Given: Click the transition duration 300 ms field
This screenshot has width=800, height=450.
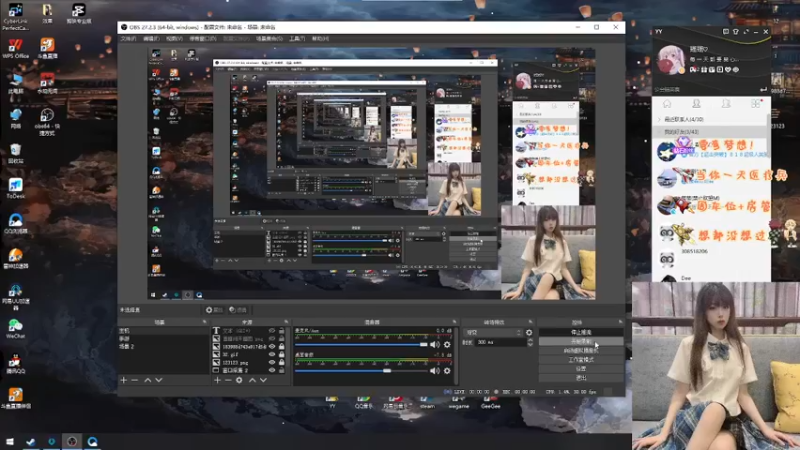Looking at the screenshot, I should coord(500,342).
